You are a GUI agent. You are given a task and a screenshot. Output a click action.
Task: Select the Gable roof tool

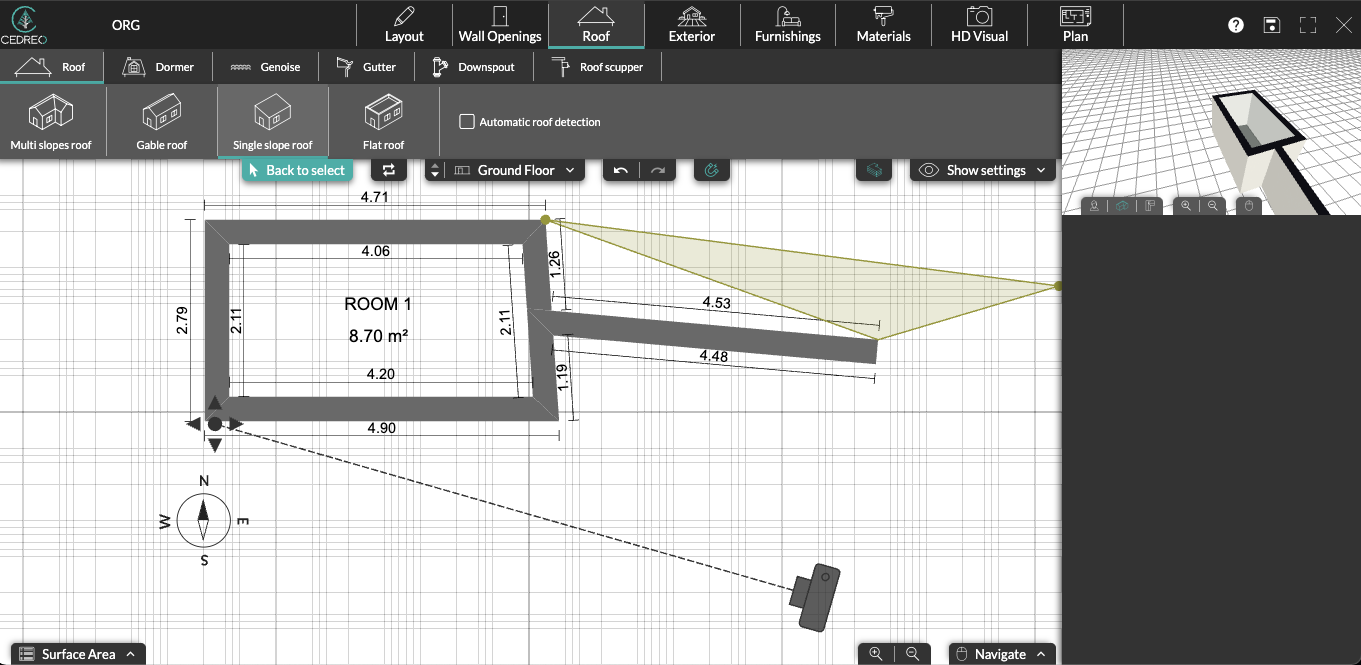click(162, 122)
